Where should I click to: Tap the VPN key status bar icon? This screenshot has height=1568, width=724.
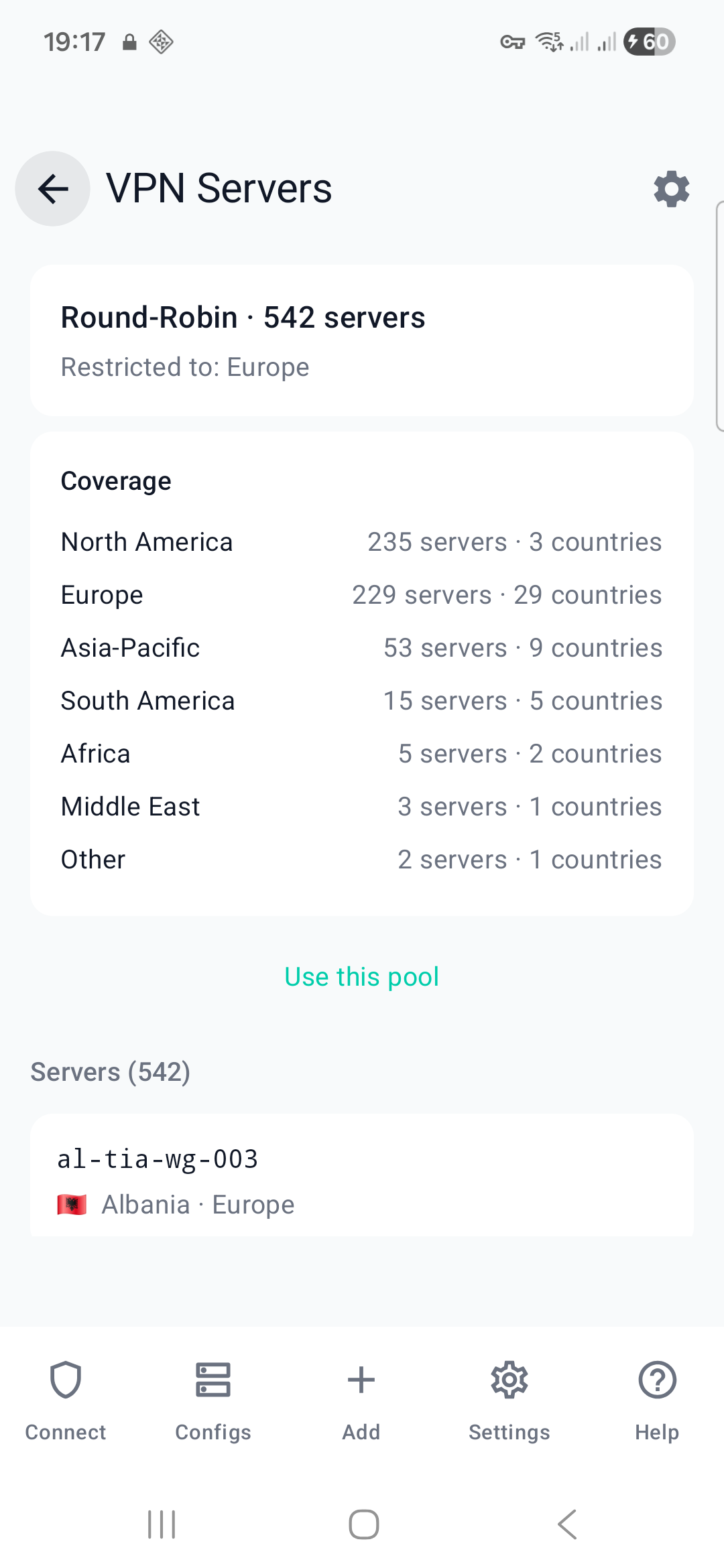tap(513, 42)
